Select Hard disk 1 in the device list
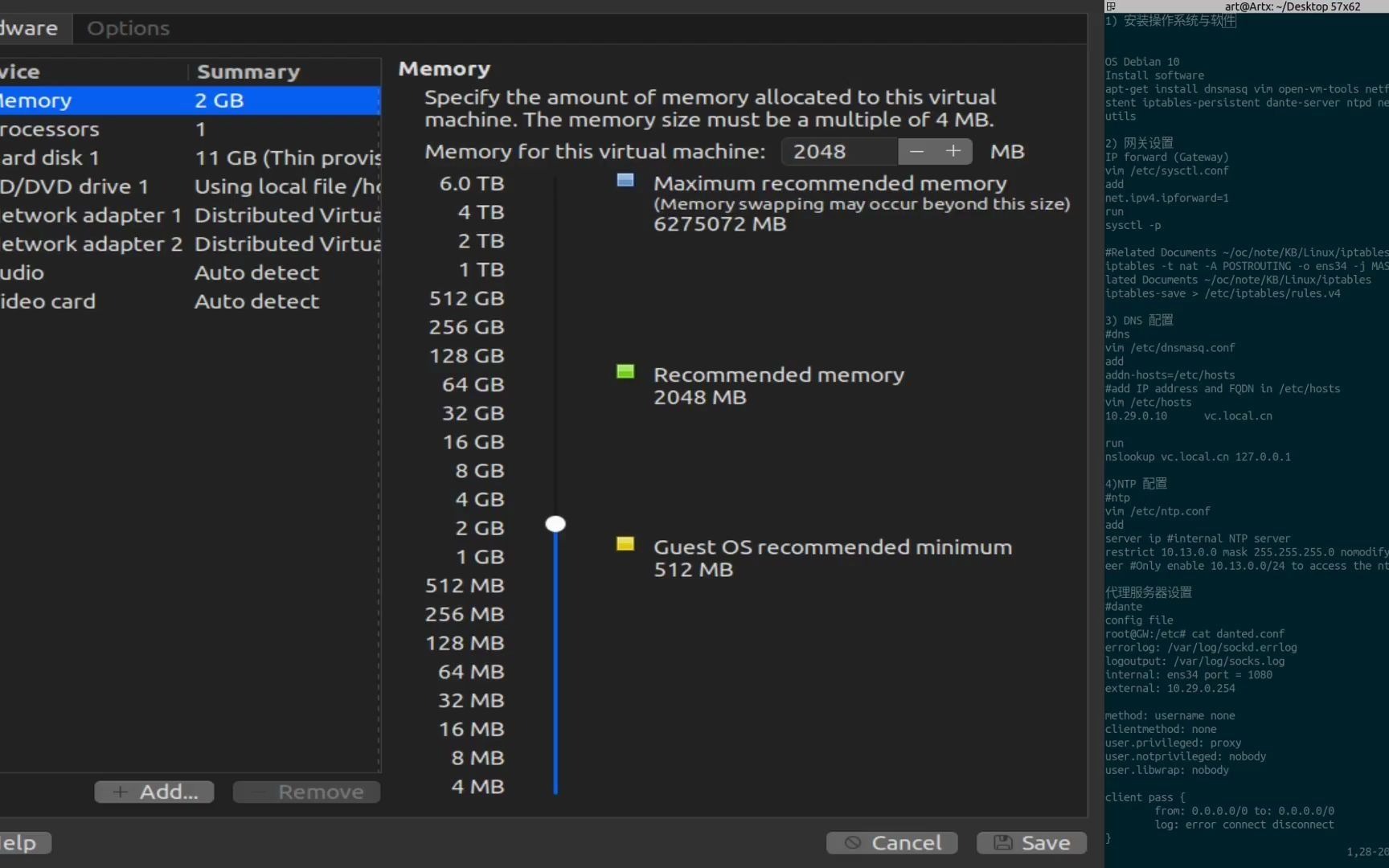This screenshot has width=1389, height=868. [190, 158]
